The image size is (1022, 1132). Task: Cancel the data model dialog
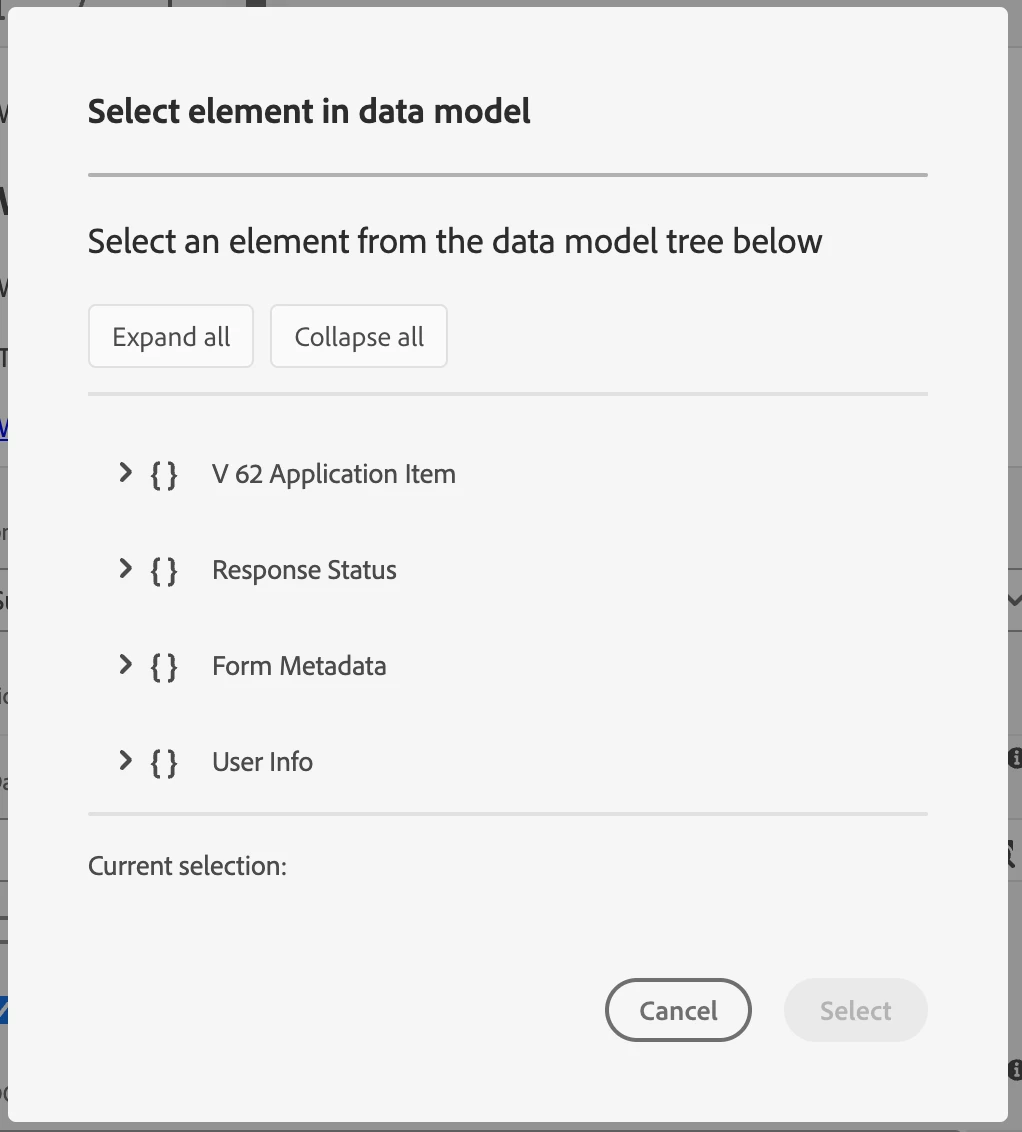point(678,1010)
